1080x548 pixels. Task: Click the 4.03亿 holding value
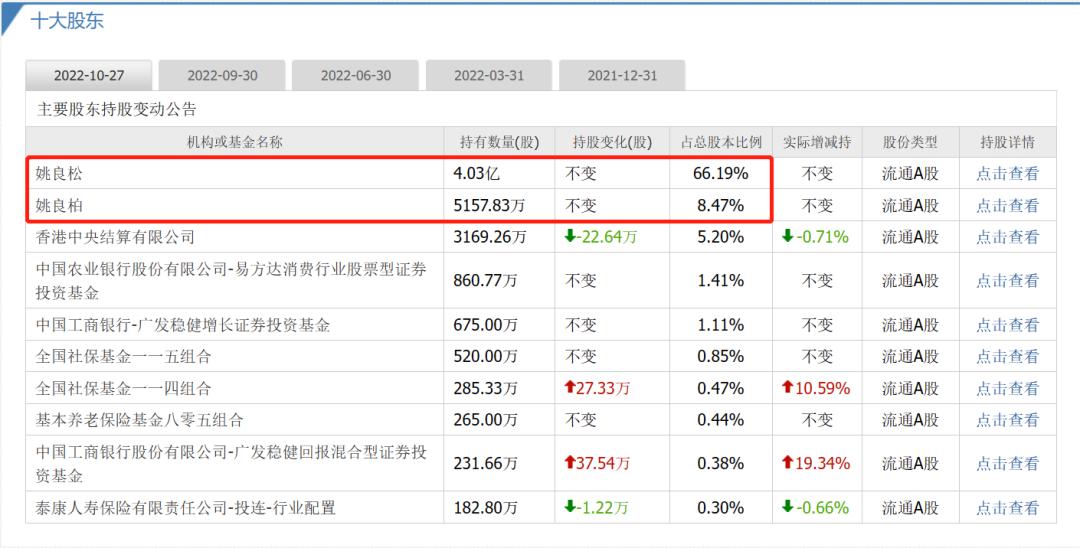tap(476, 173)
